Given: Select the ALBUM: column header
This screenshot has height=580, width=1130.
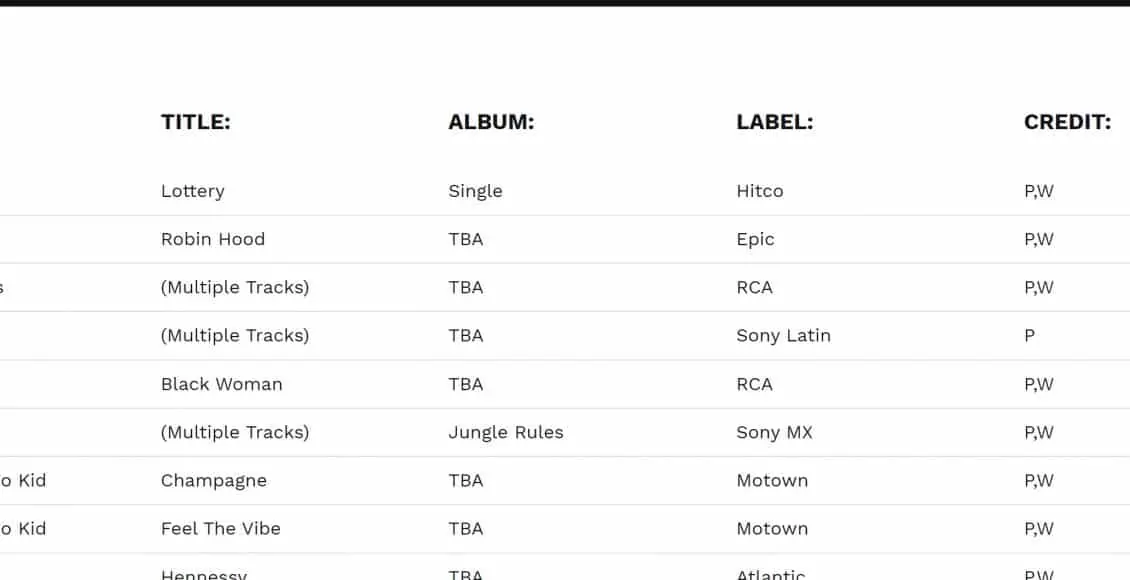Looking at the screenshot, I should click(491, 122).
